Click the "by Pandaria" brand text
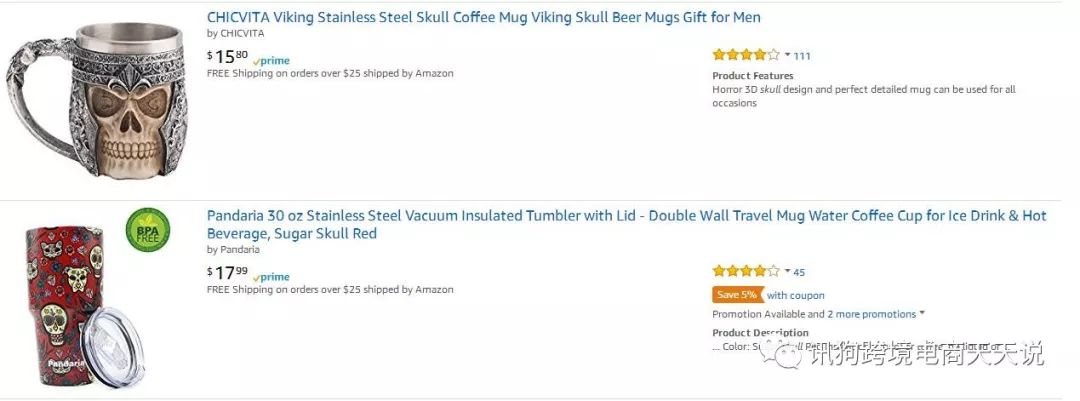This screenshot has height=401, width=1080. [x=233, y=250]
